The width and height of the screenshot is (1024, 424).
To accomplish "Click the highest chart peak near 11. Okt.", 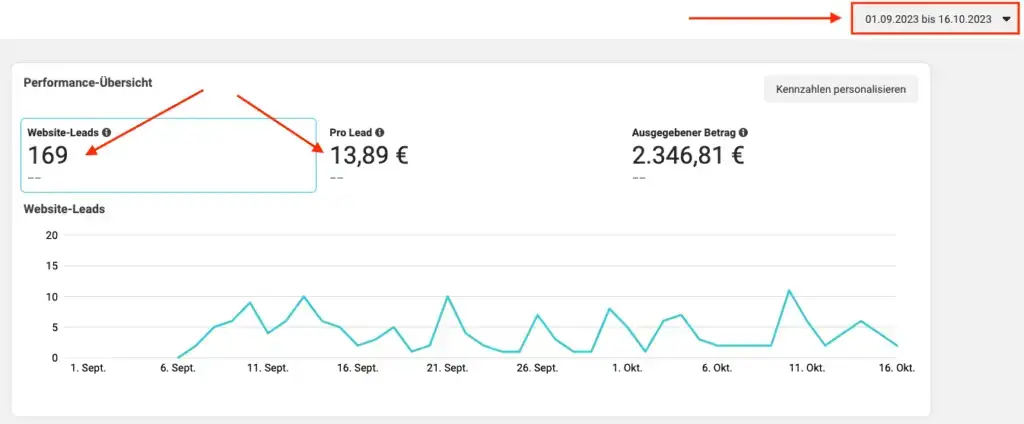I will pos(789,290).
